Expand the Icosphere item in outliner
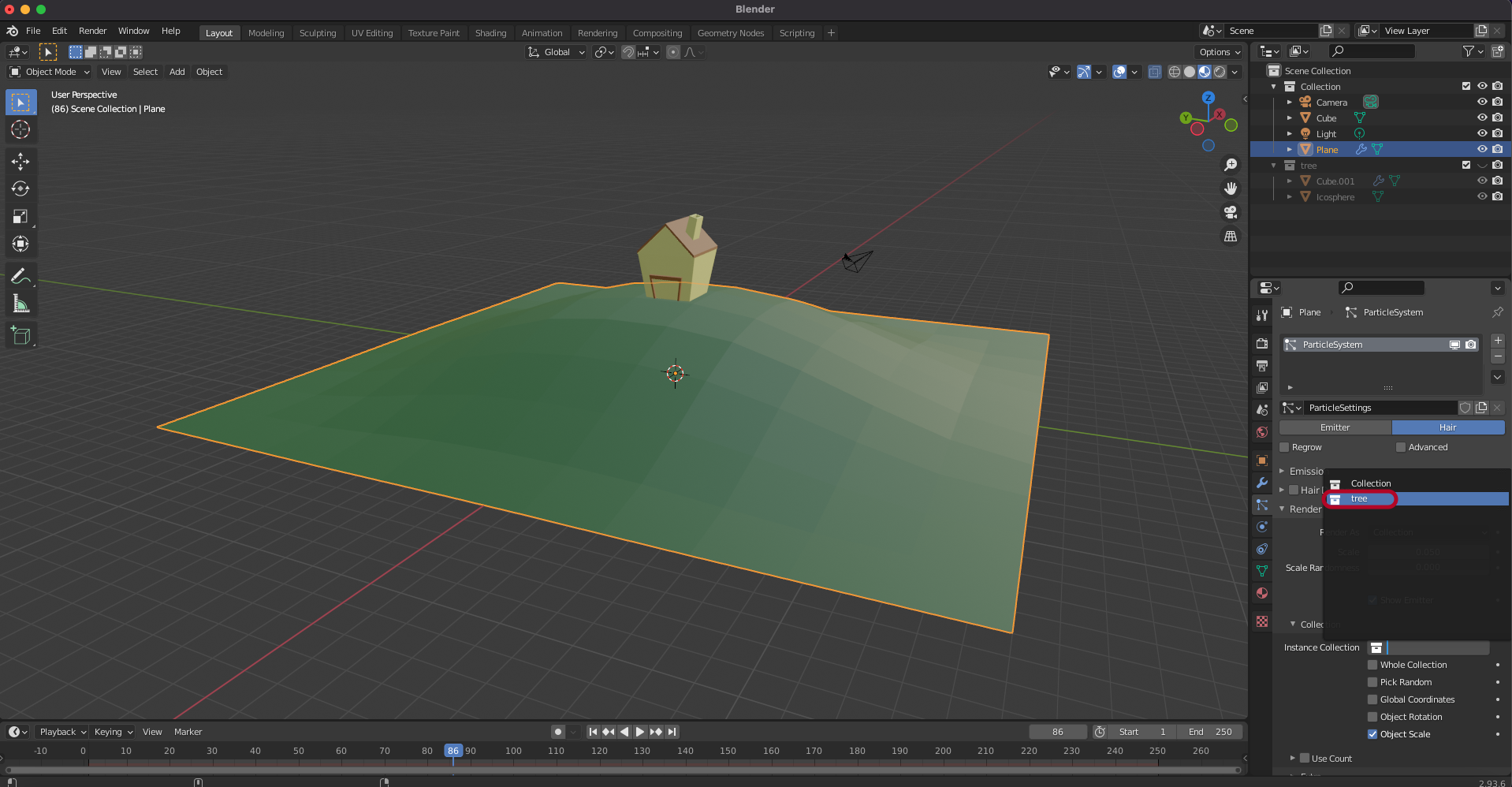Image resolution: width=1512 pixels, height=787 pixels. coord(1290,196)
